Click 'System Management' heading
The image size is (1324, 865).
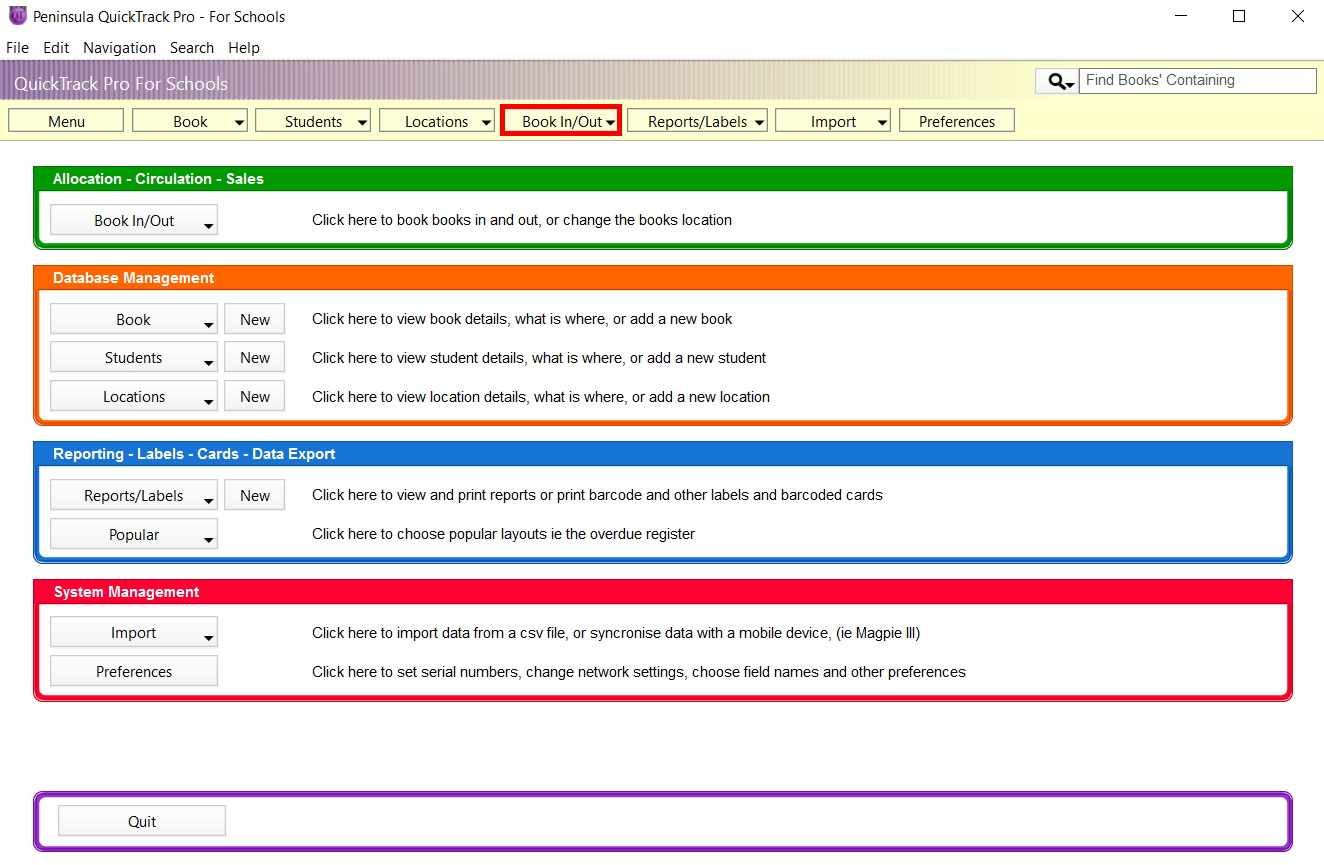point(127,592)
